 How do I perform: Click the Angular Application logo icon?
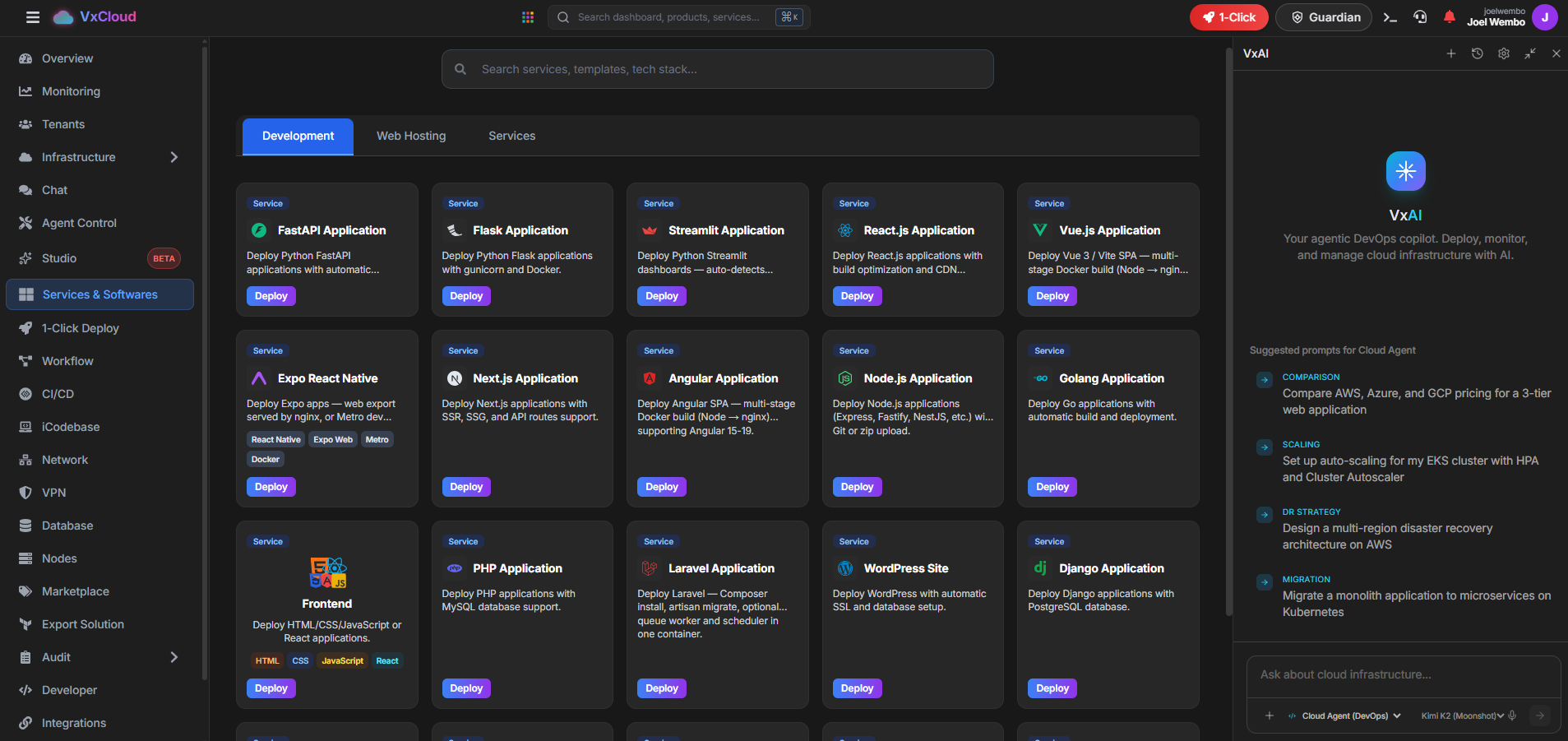650,378
